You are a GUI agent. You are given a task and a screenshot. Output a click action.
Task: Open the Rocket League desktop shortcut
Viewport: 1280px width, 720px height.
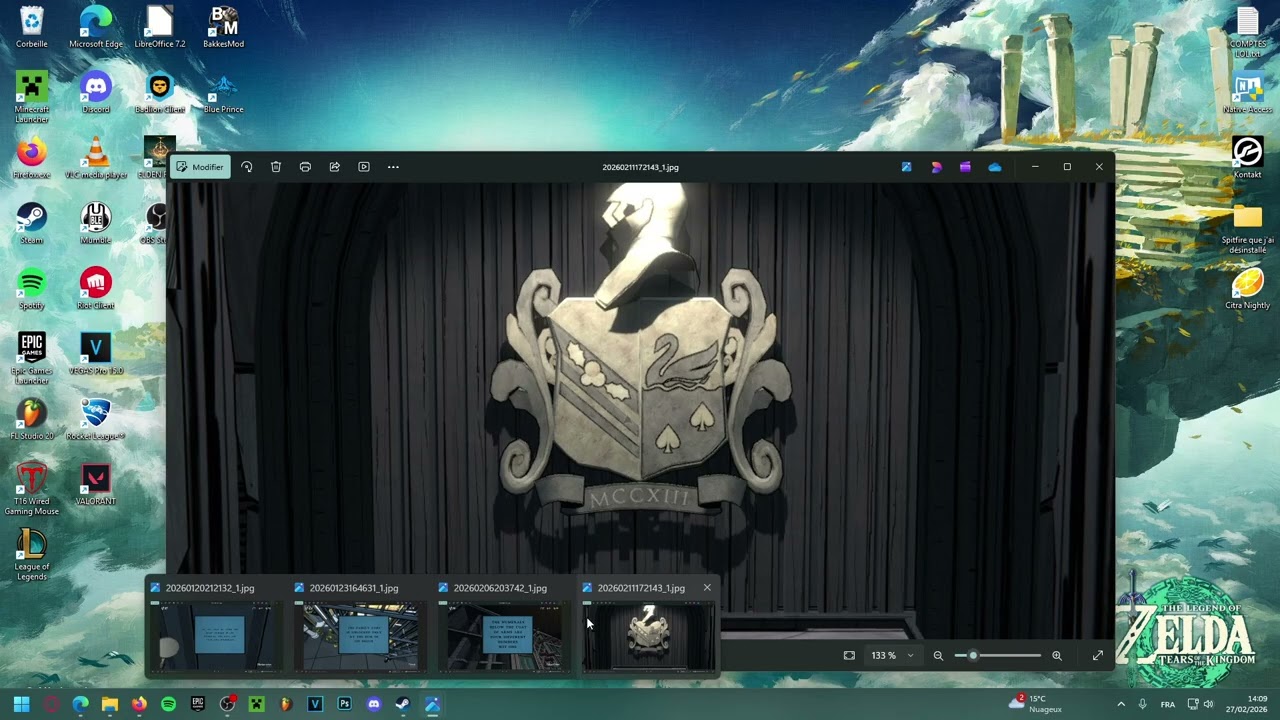click(96, 419)
